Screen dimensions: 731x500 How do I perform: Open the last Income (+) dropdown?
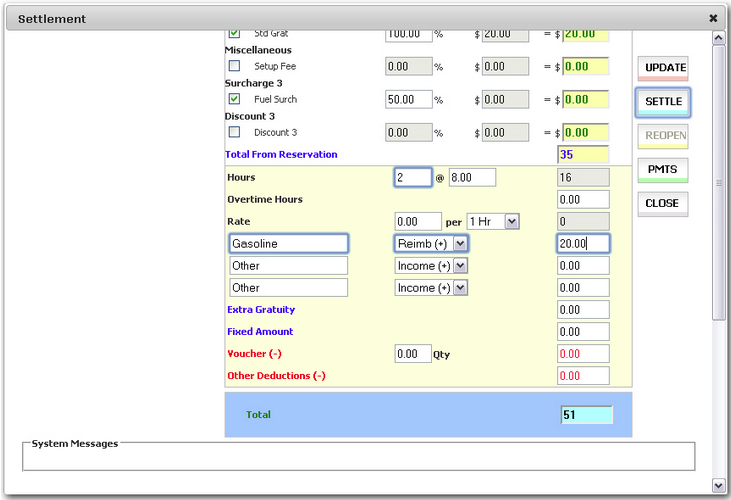(x=460, y=288)
